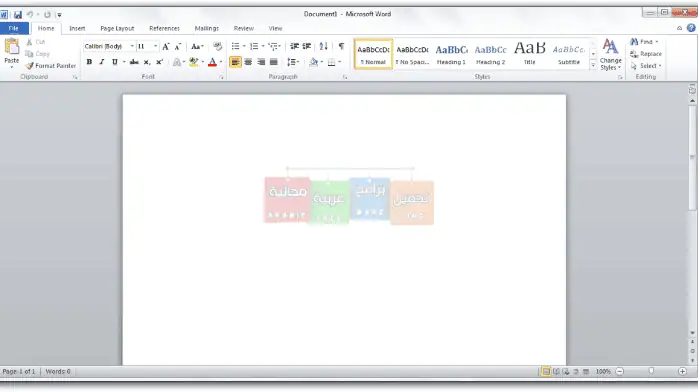
Task: Click the Find button
Action: tap(644, 42)
